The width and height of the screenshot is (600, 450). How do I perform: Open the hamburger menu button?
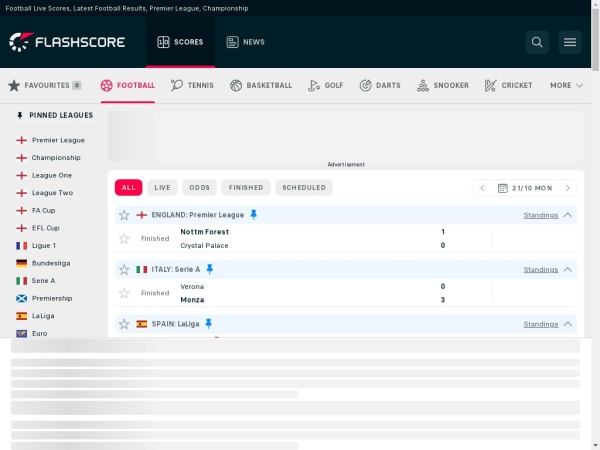coord(570,42)
